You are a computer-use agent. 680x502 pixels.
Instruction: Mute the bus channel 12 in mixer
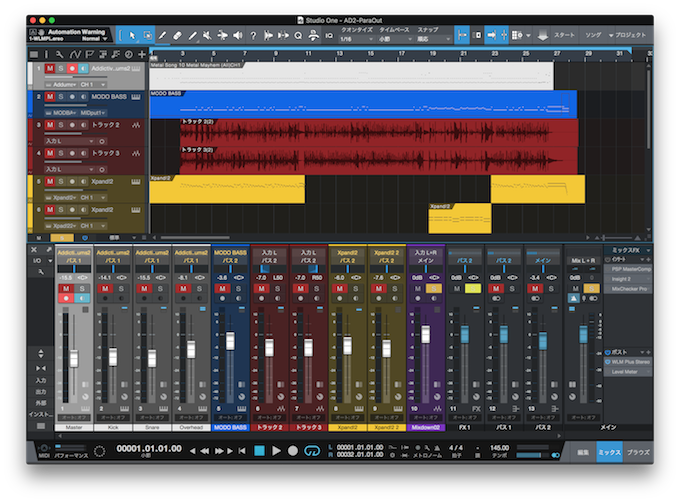[x=496, y=289]
